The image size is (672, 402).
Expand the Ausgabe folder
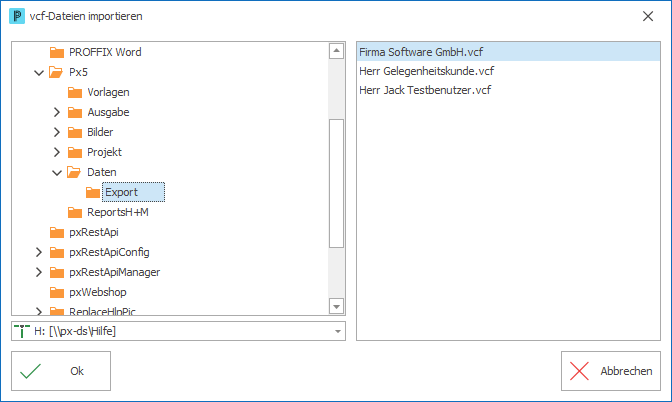pyautogui.click(x=57, y=112)
